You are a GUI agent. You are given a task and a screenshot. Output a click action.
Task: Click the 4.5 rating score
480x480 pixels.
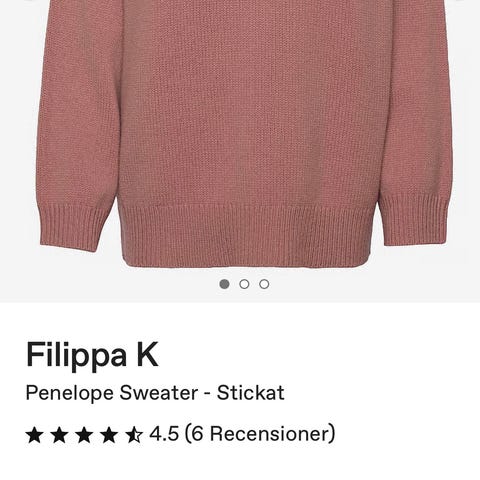(164, 434)
